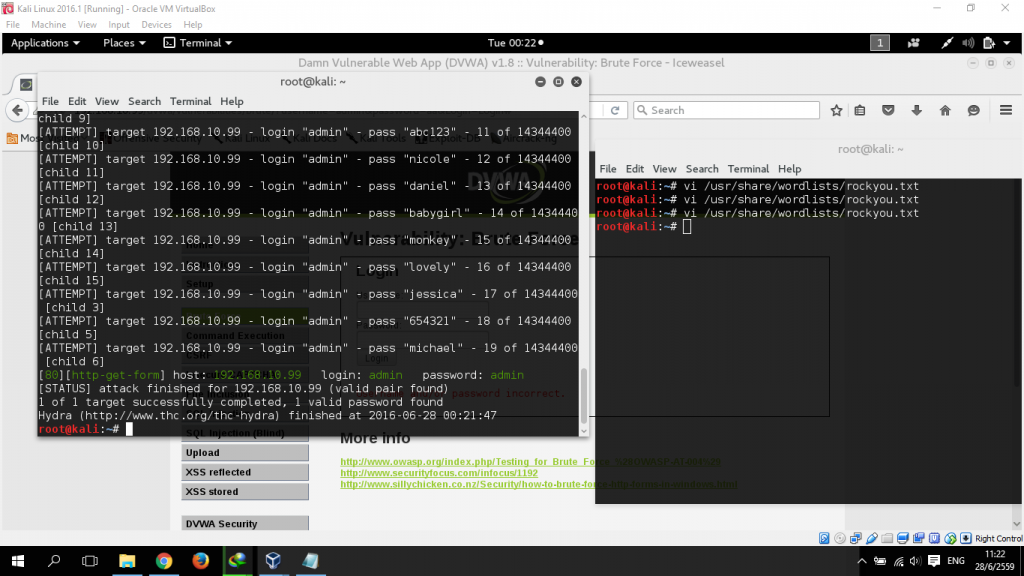The width and height of the screenshot is (1024, 576).
Task: Start a Firefox Hello conversation
Action: tap(971, 111)
